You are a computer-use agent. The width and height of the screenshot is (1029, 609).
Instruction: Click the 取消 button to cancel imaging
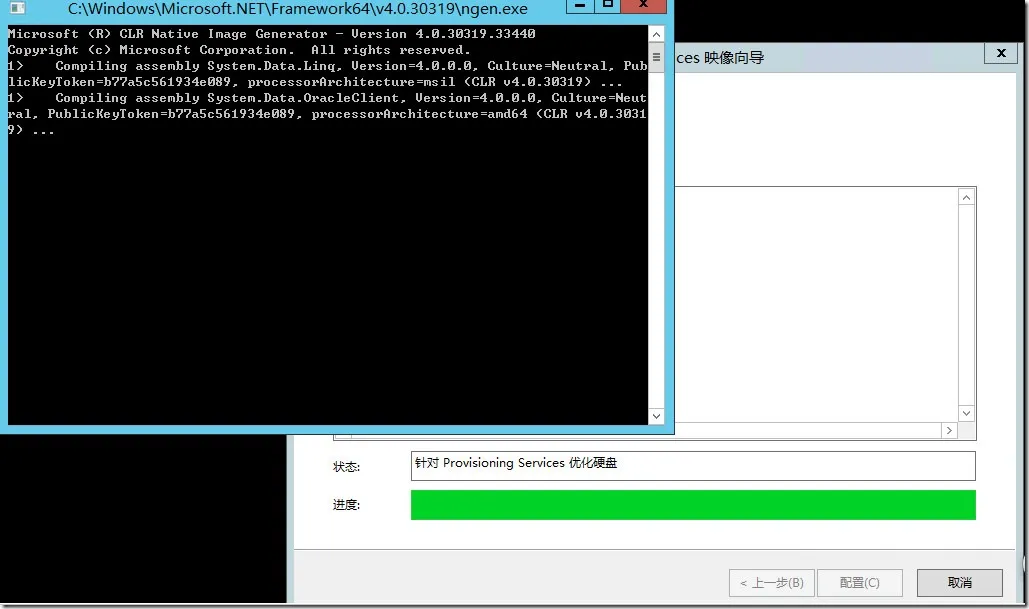[958, 582]
